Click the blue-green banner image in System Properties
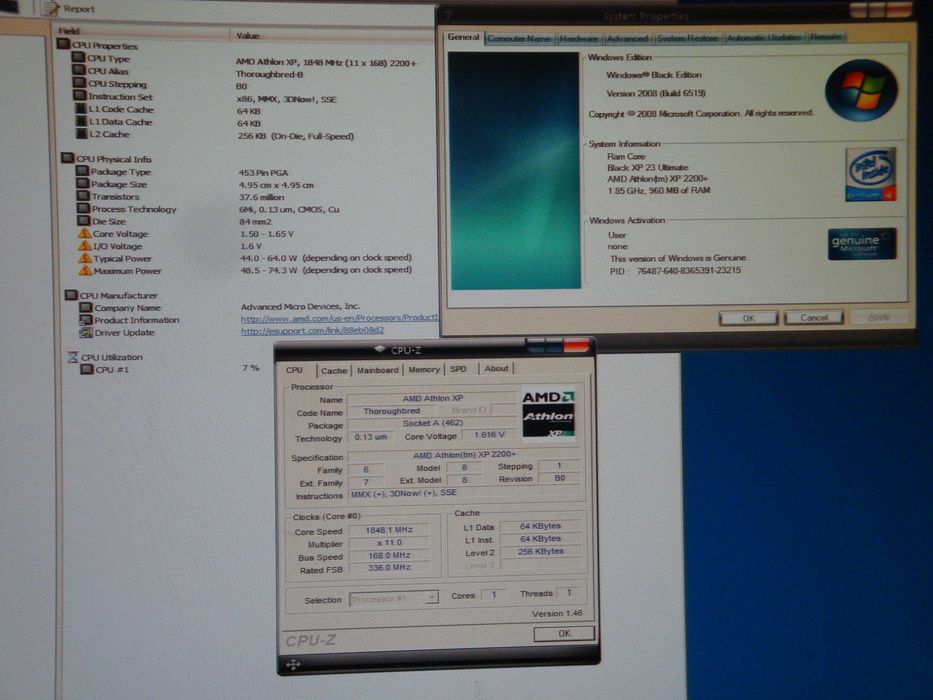Image resolution: width=933 pixels, height=700 pixels. 514,171
